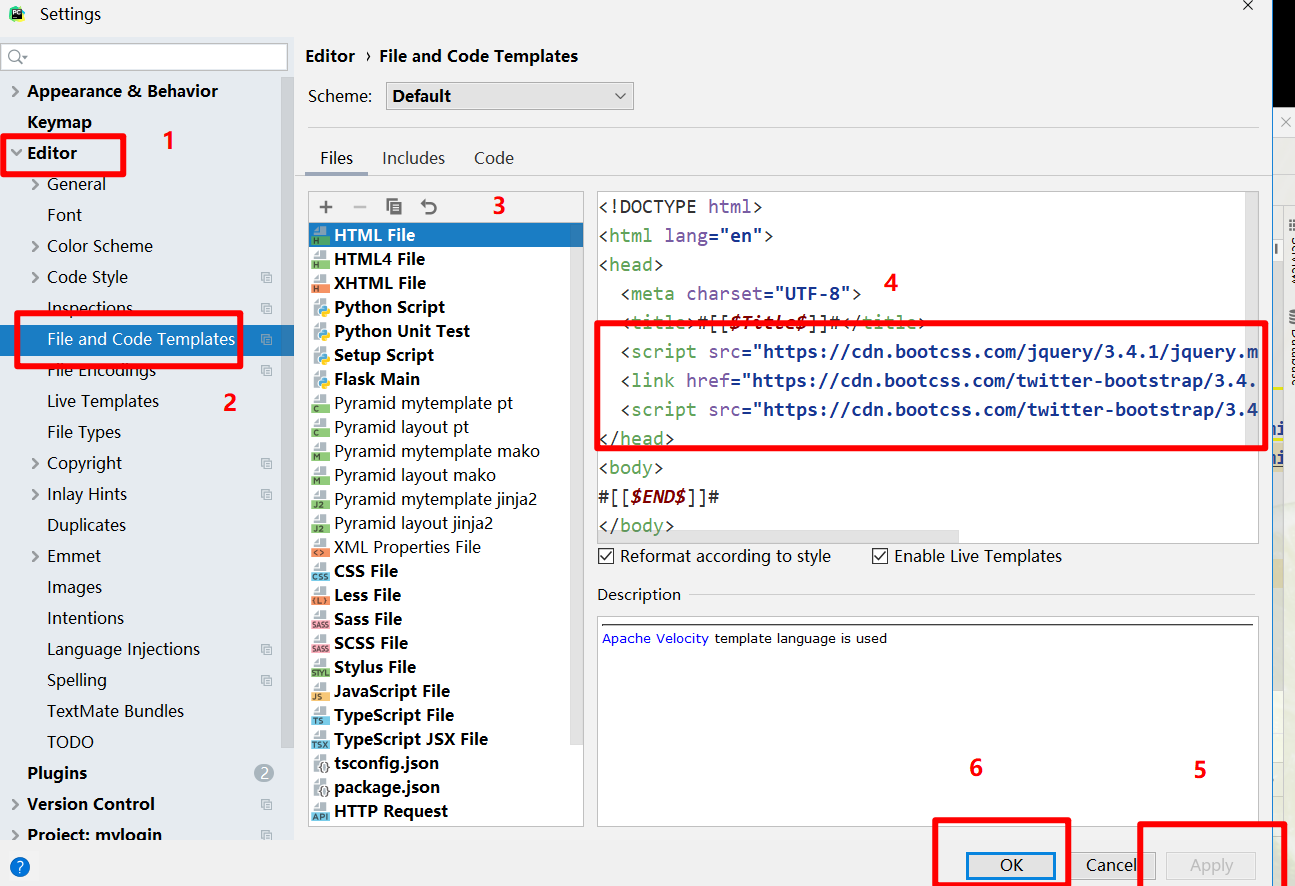Select the Python Script template icon

(321, 307)
